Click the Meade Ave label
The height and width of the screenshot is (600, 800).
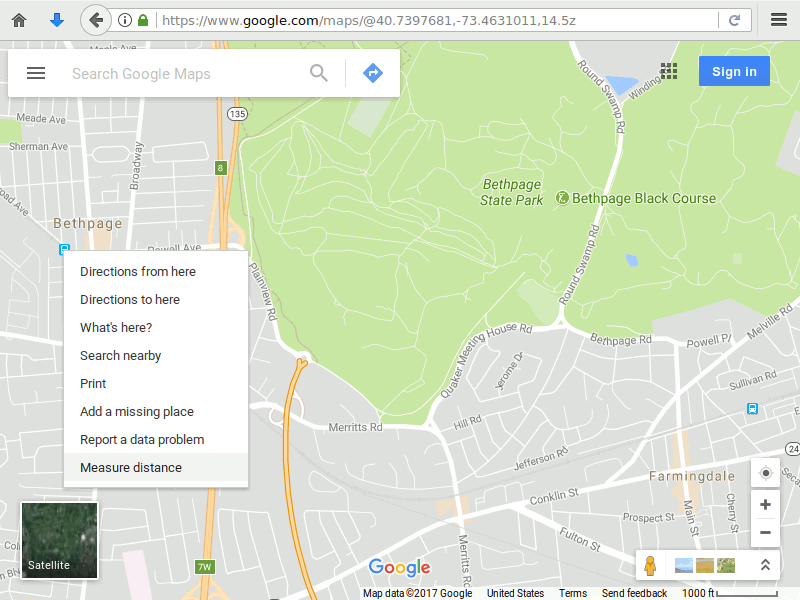pyautogui.click(x=41, y=118)
